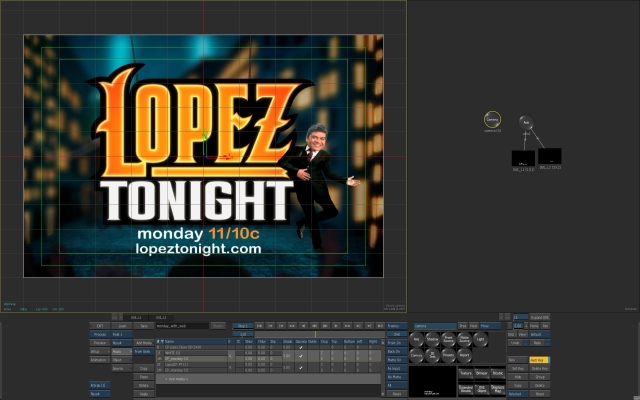
Task: Toggle the Auto Key button
Action: 540,360
